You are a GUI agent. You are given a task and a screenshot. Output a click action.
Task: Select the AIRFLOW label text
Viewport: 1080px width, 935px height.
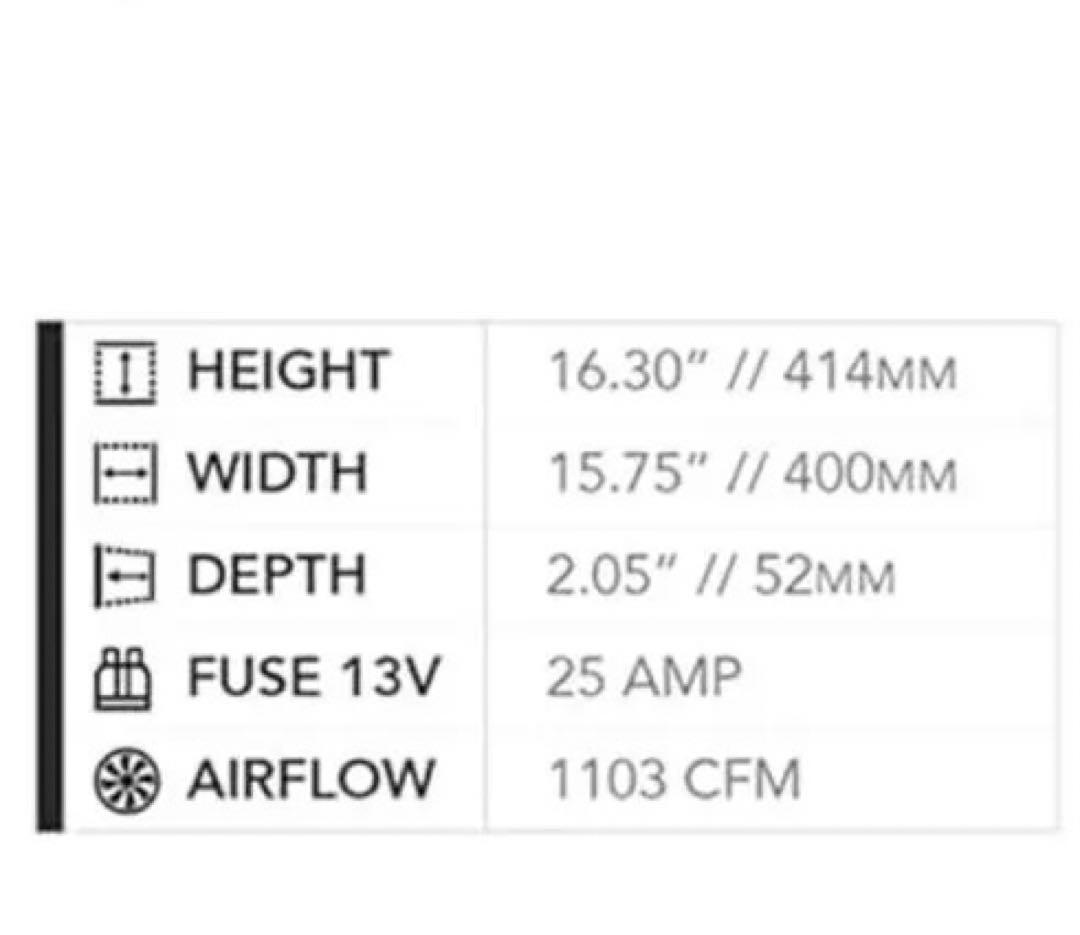coord(311,780)
